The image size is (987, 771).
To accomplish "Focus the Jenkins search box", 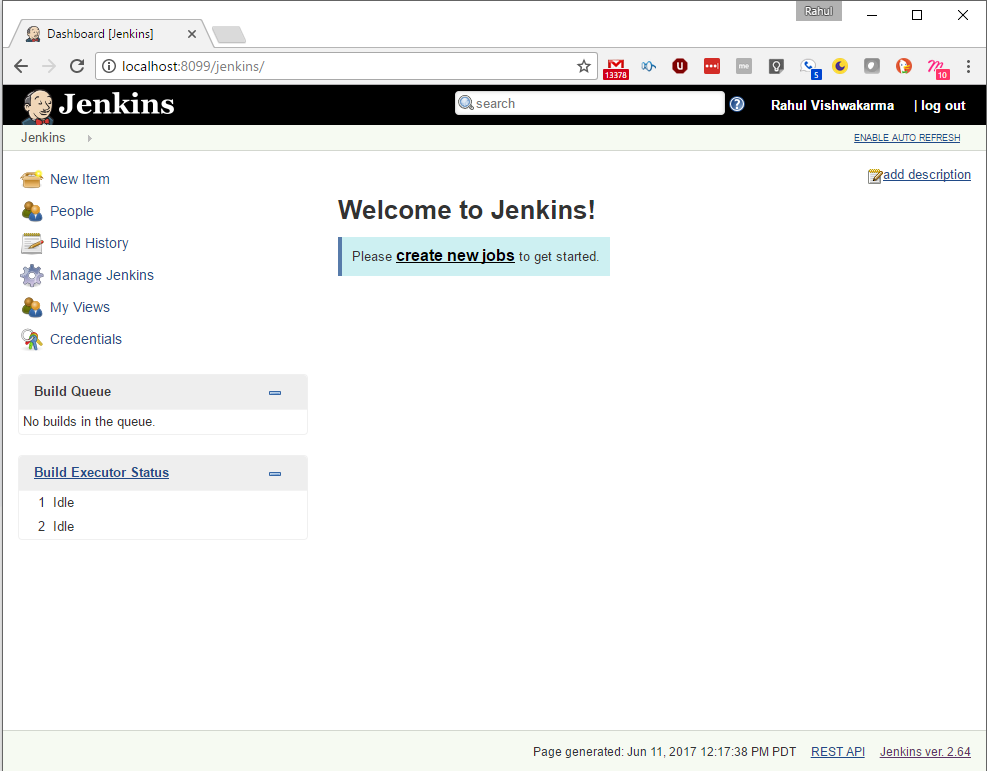I will [x=596, y=103].
